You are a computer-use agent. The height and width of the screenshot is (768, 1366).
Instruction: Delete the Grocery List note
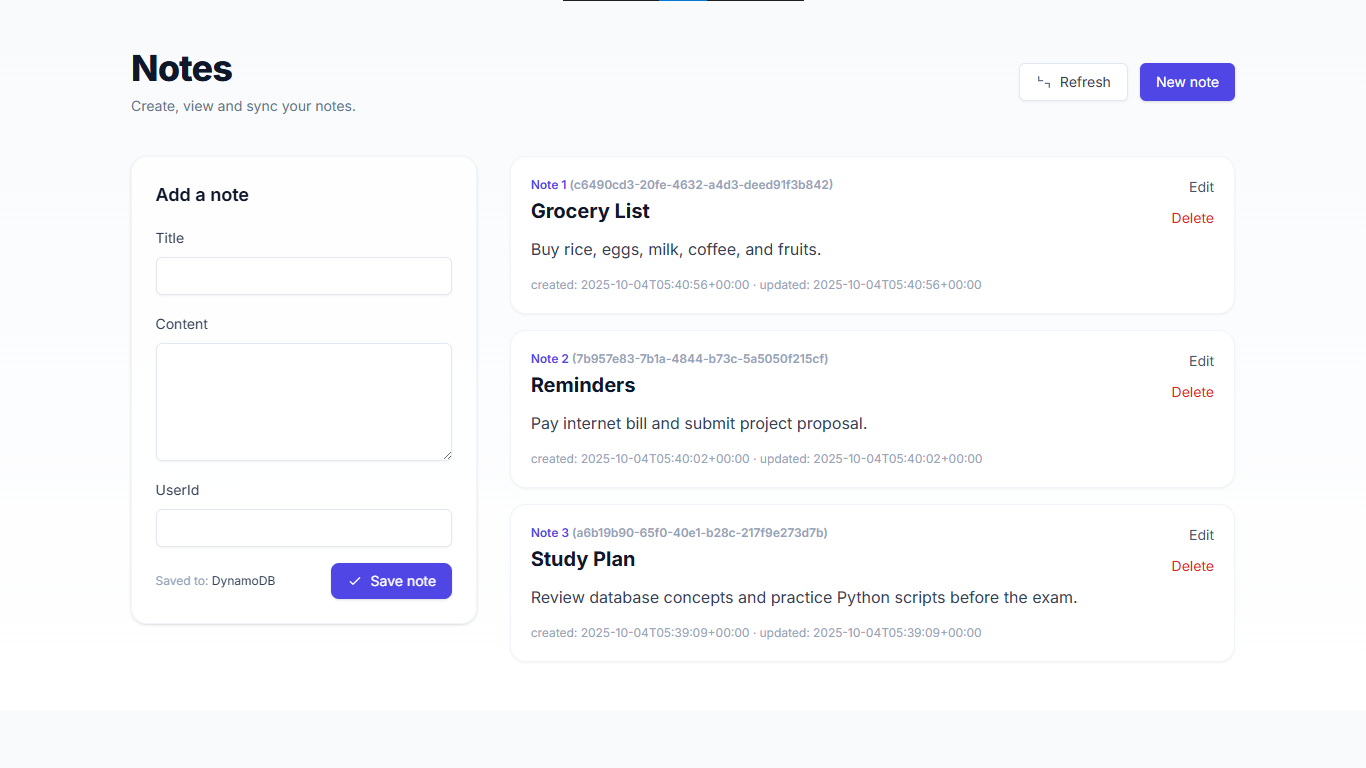[1192, 218]
